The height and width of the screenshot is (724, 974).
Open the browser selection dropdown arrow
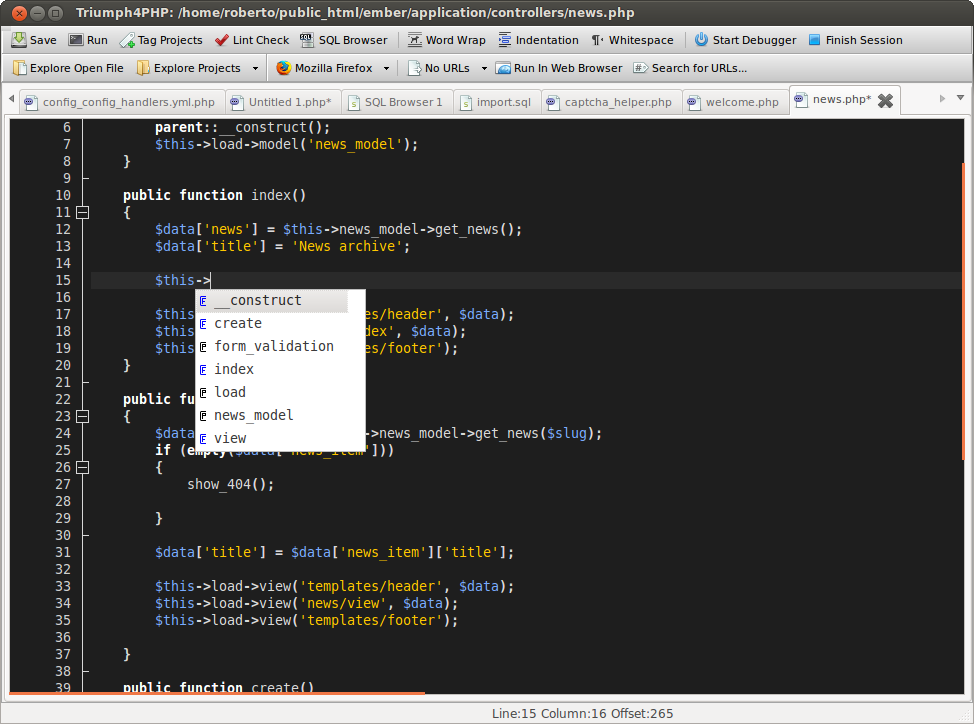[386, 68]
